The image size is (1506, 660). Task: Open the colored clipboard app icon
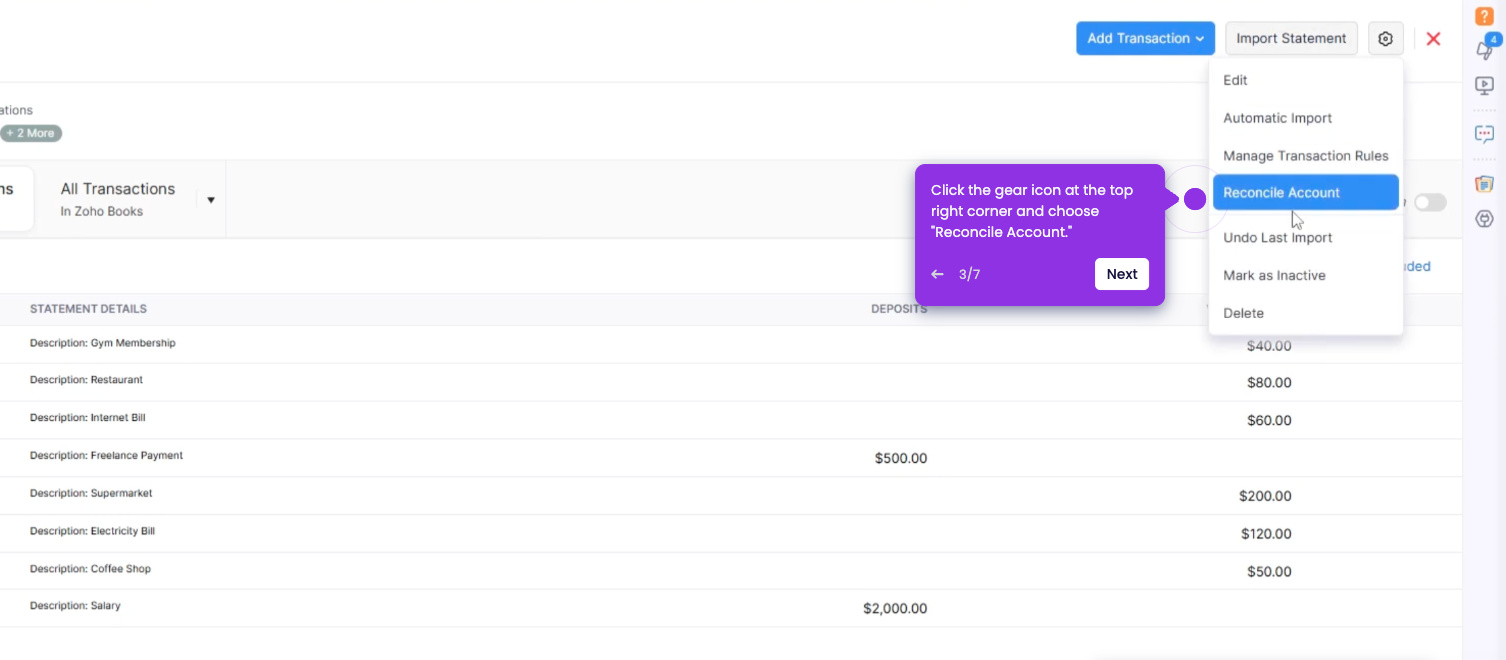tap(1484, 184)
